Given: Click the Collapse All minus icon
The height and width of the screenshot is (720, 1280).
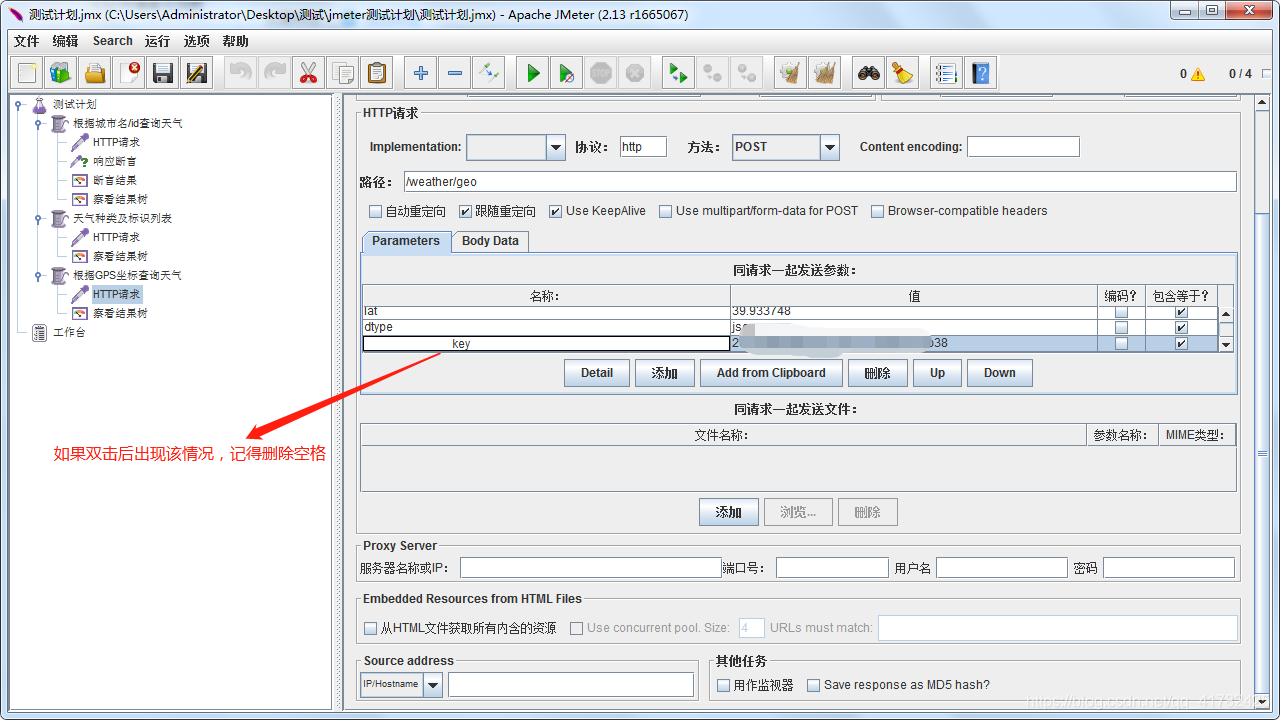Looking at the screenshot, I should [x=455, y=73].
